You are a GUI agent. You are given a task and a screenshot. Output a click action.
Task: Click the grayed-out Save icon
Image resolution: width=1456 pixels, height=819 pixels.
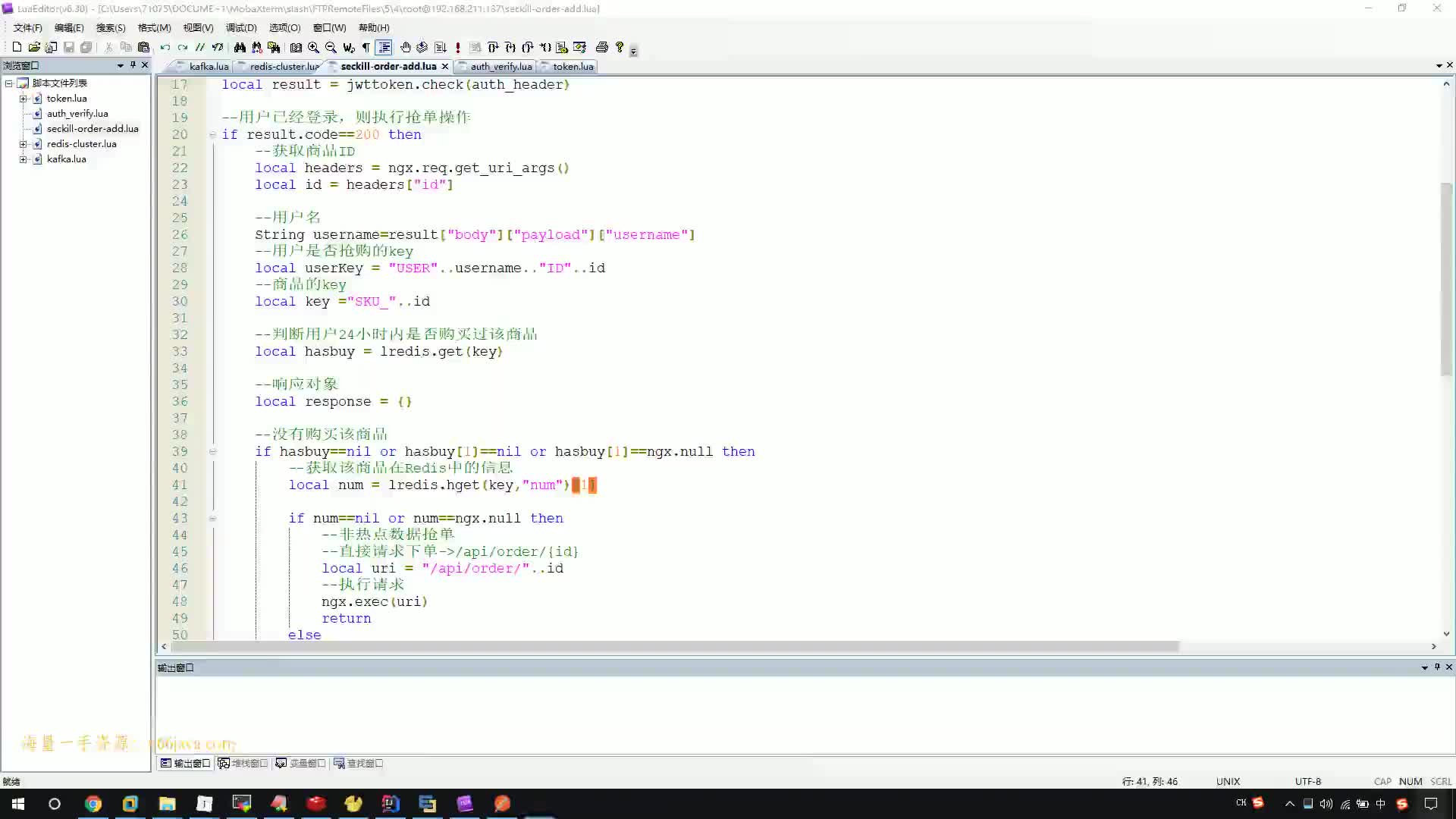(x=69, y=47)
